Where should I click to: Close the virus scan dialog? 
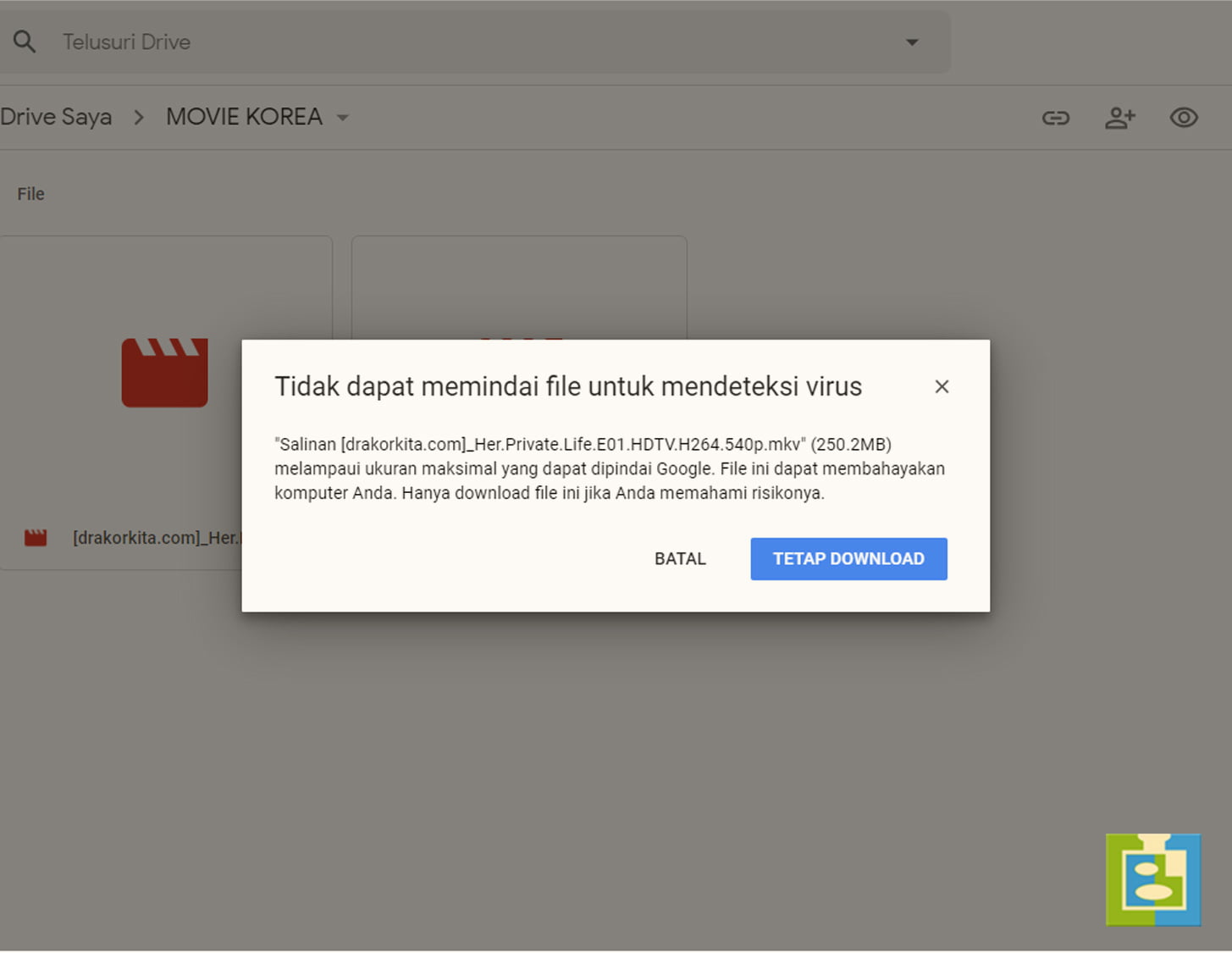coord(942,386)
